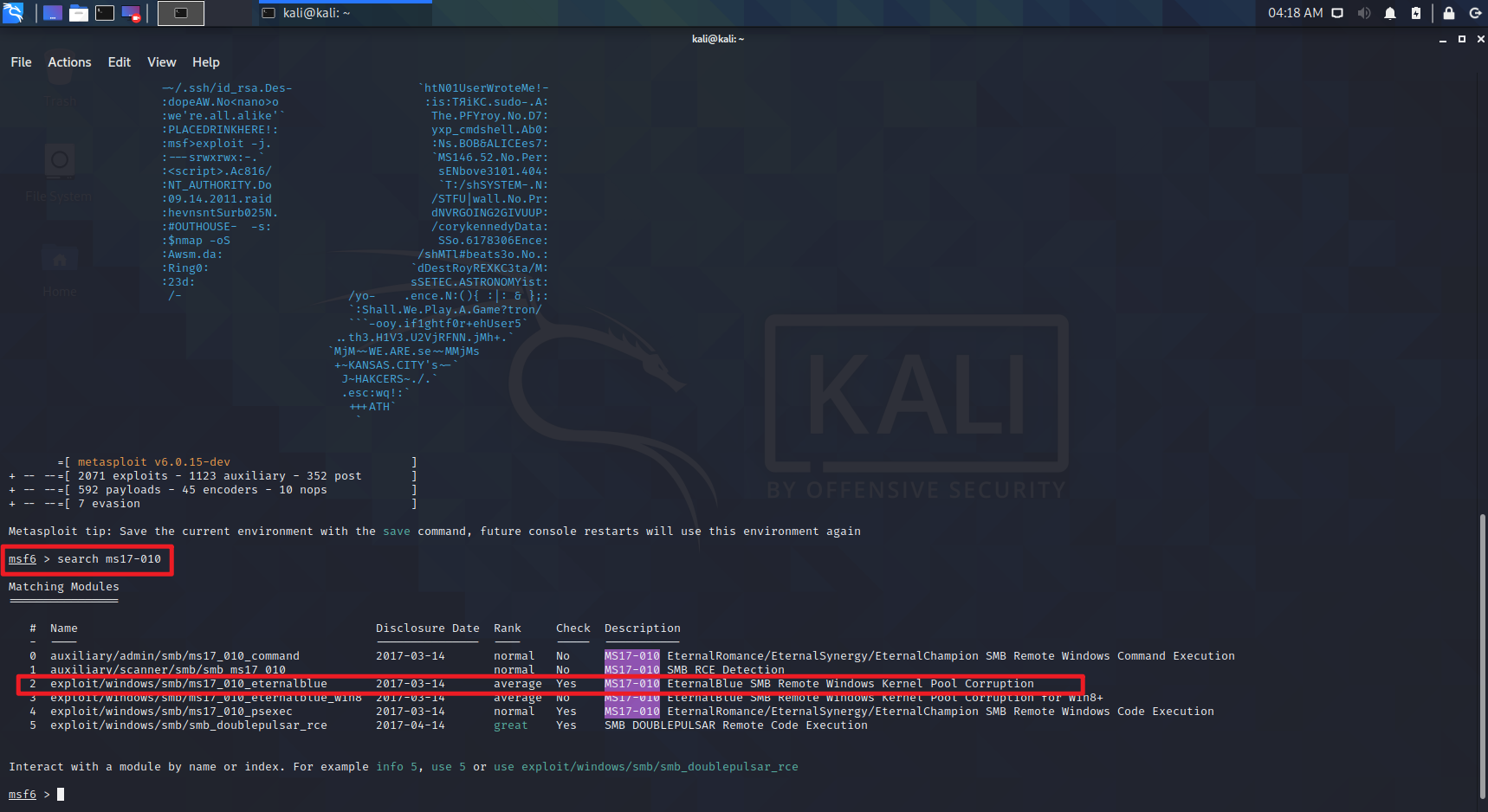Click the cursor at the bottom msf6 prompt
The width and height of the screenshot is (1488, 812).
[61, 794]
